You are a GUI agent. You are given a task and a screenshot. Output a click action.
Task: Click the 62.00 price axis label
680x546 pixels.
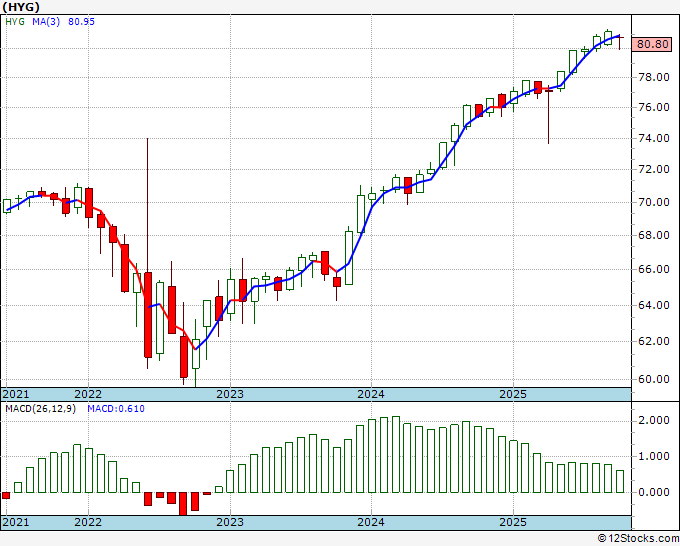point(654,341)
